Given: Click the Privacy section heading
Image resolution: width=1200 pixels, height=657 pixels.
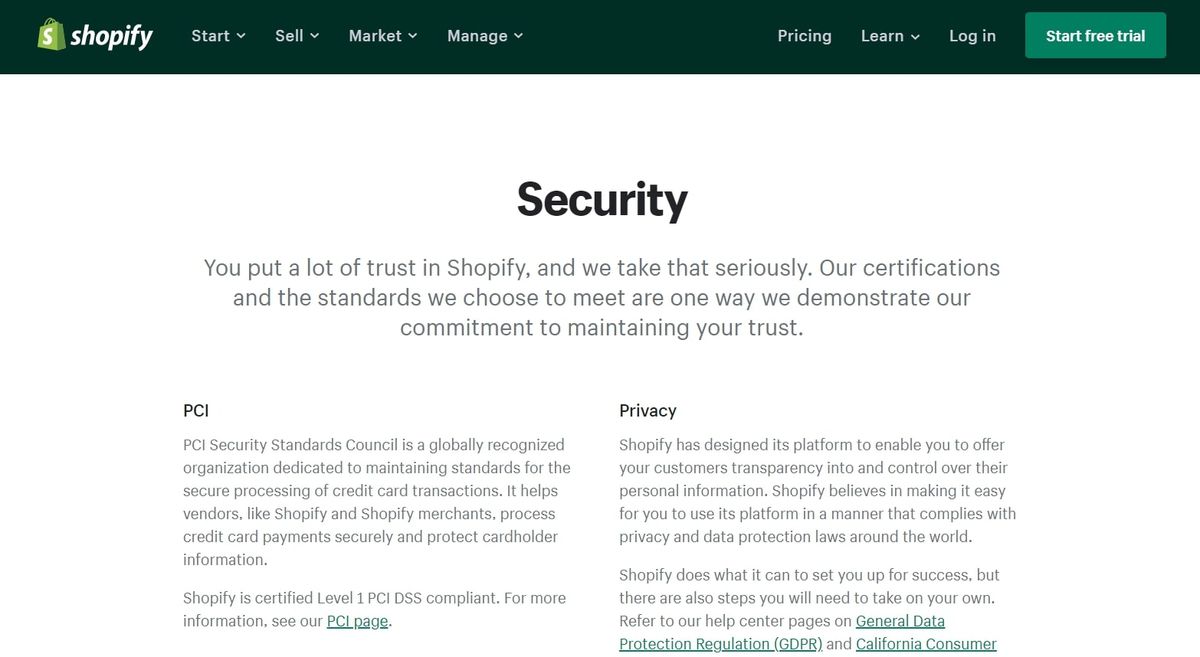Looking at the screenshot, I should click(x=648, y=411).
